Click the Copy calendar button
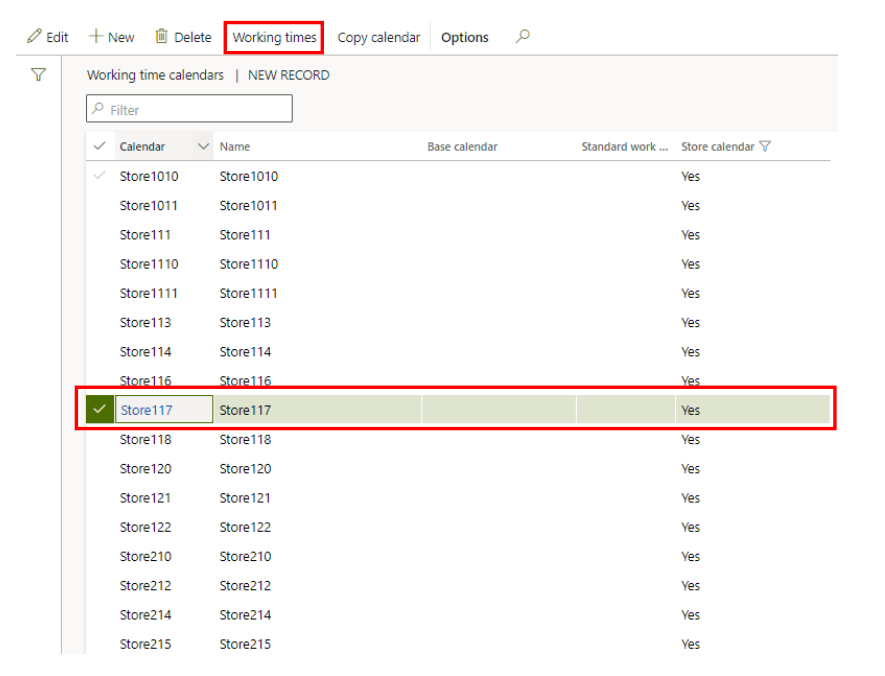 pyautogui.click(x=378, y=38)
